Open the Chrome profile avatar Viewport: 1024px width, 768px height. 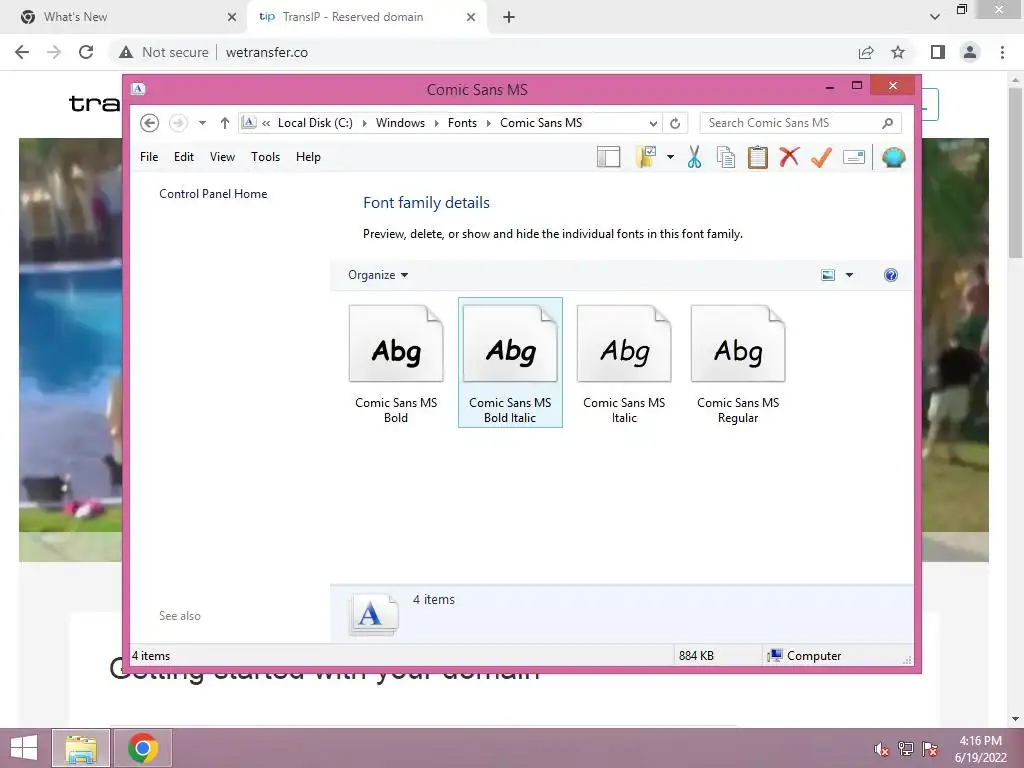coord(970,52)
